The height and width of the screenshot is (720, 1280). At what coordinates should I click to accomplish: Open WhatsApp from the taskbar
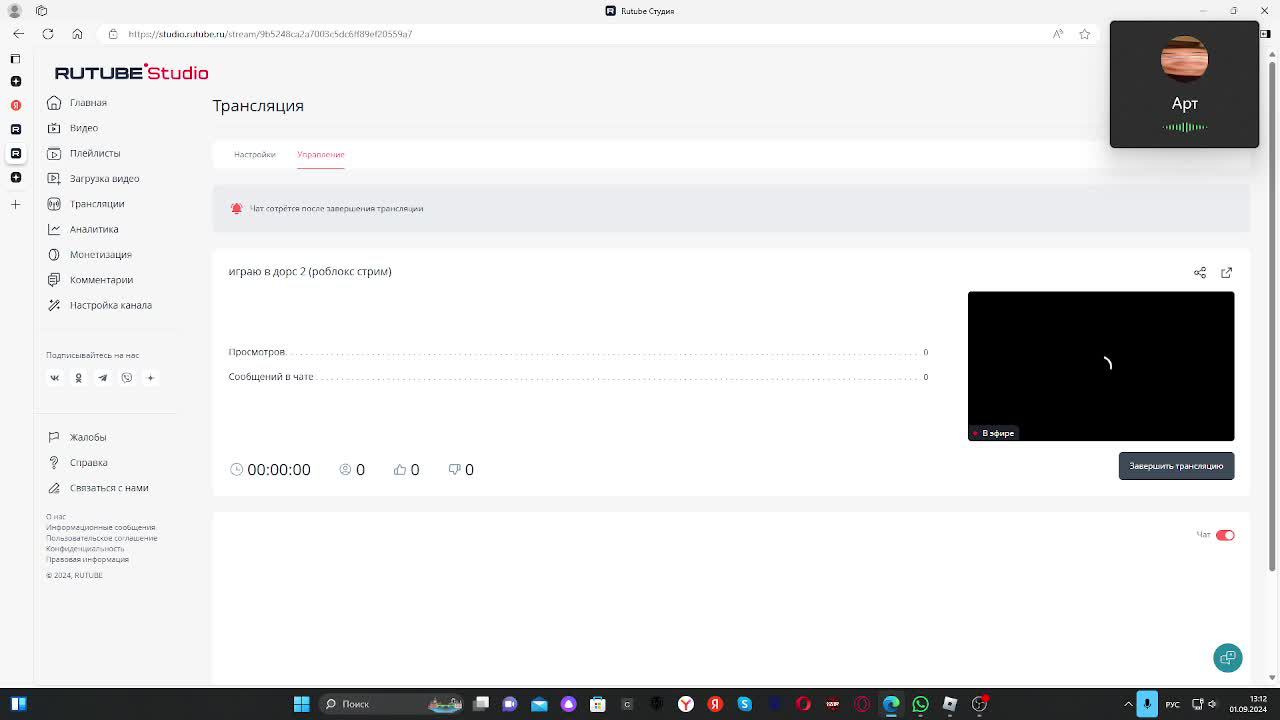pos(920,704)
